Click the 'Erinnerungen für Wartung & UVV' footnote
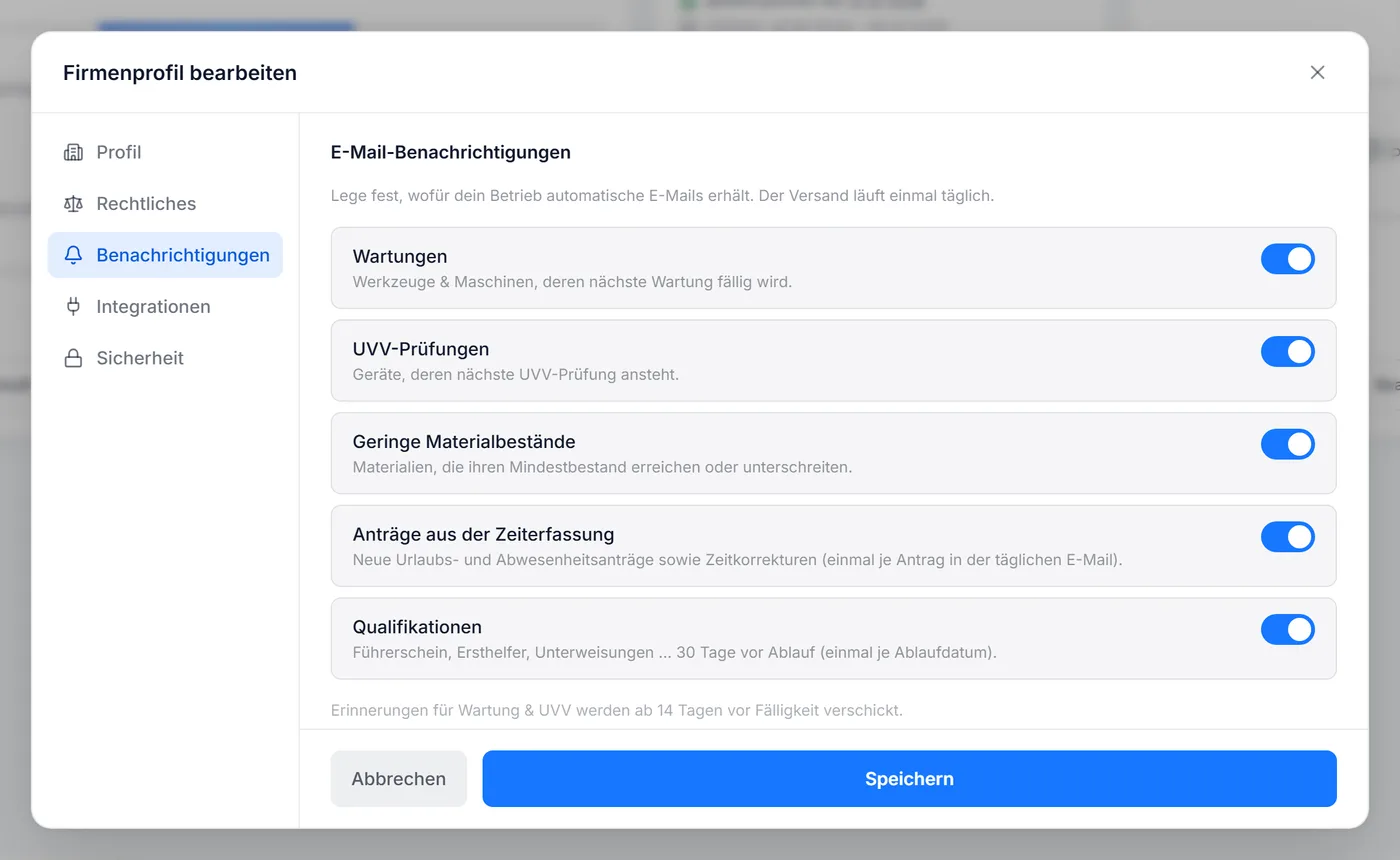1400x860 pixels. coord(617,711)
